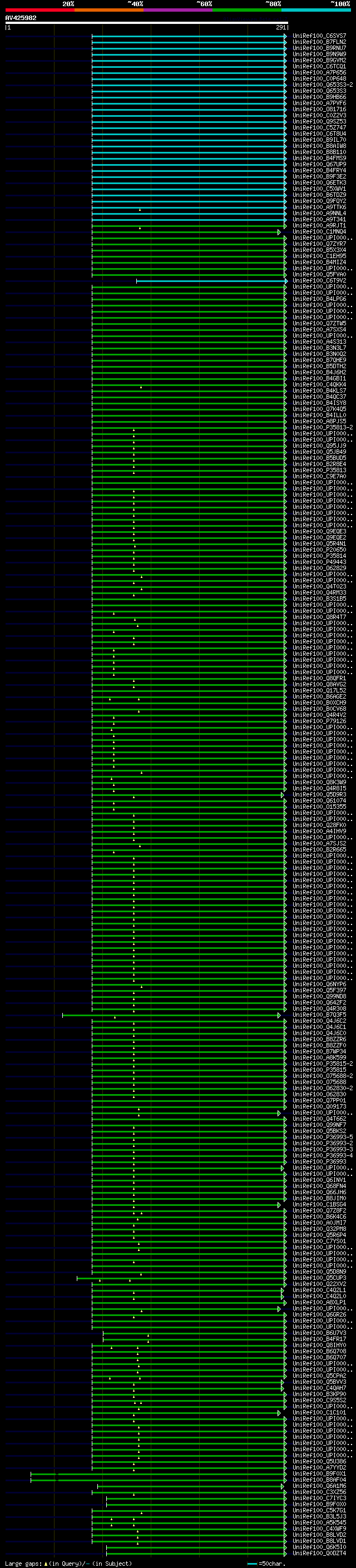Screen dimensions: 356x1568
Task: Select UniRef100_Q7K4Q5 label
Action: pos(319,409)
